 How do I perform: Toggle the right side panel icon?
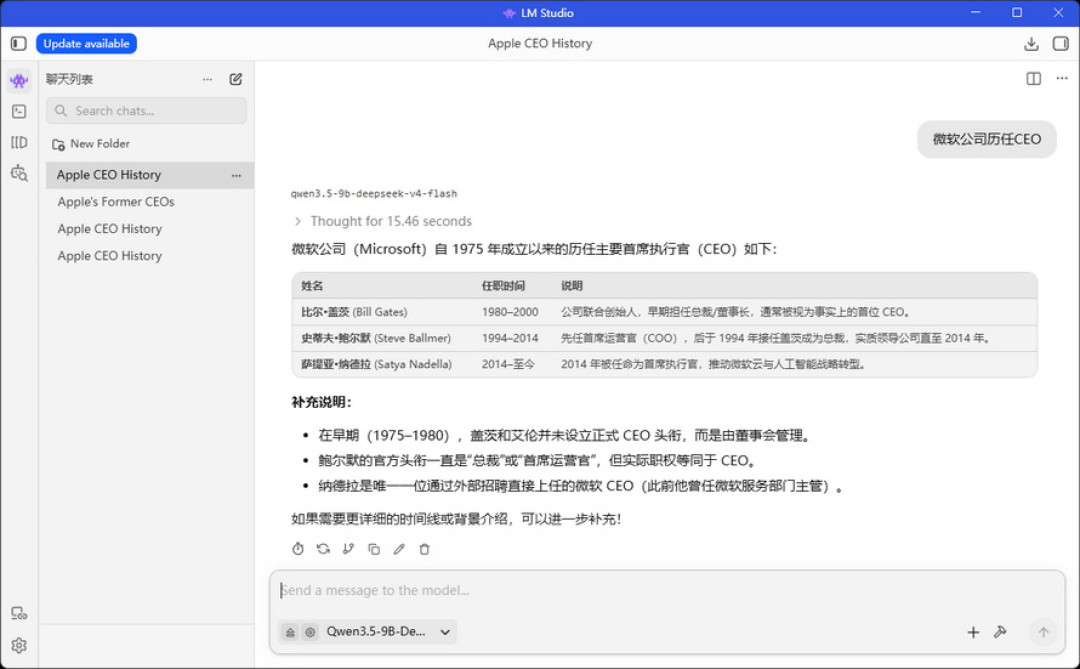1061,43
